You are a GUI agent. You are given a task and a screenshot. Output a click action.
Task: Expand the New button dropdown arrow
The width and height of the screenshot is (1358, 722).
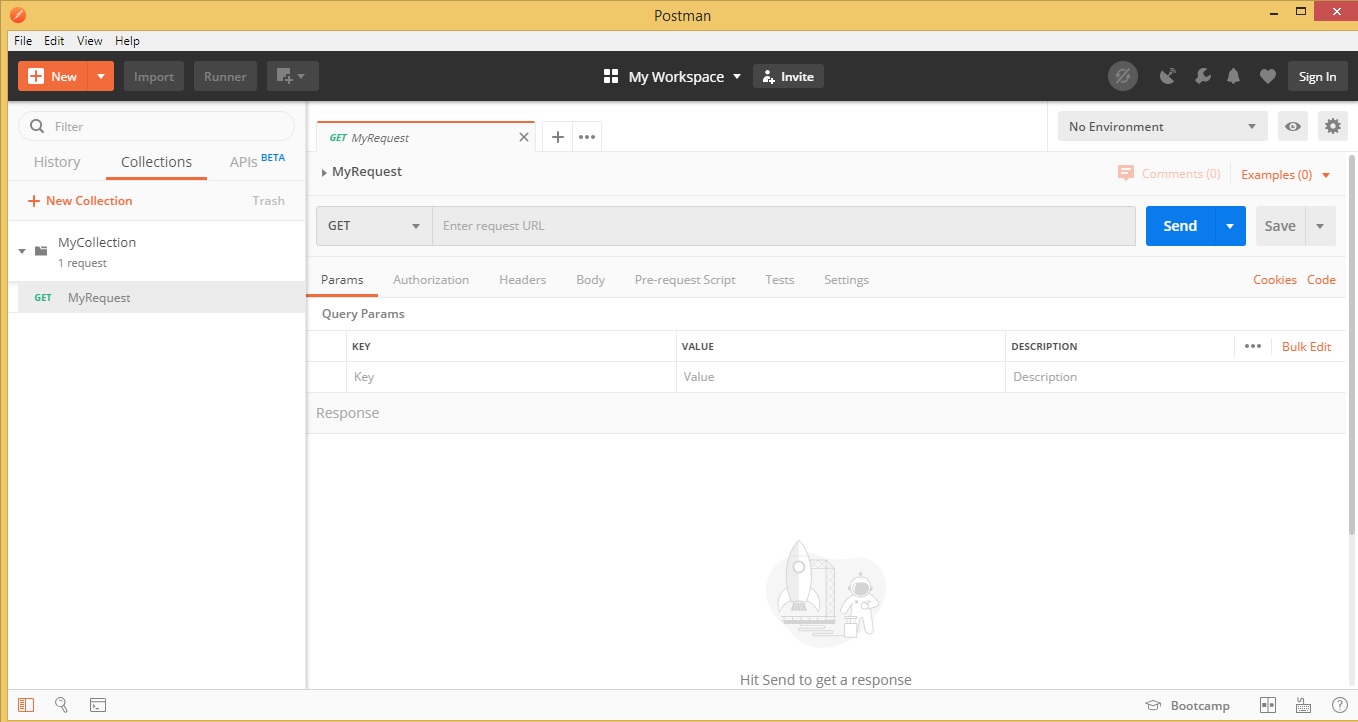101,76
